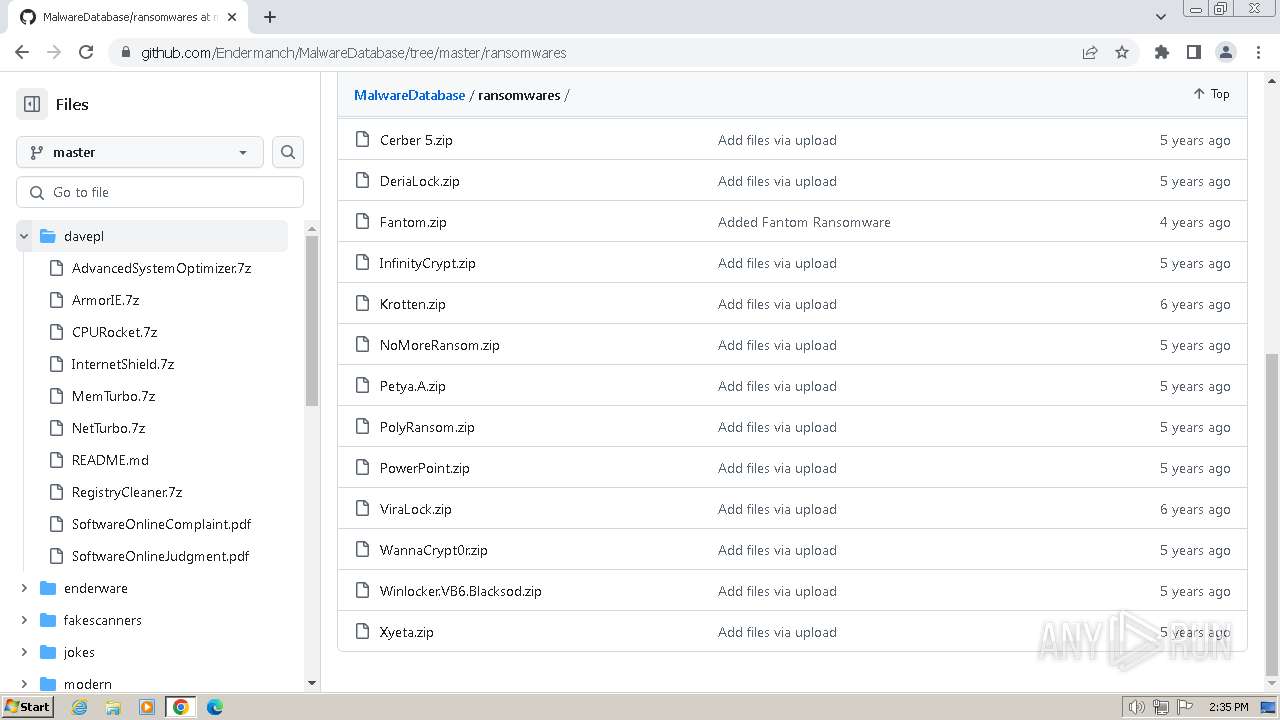
Task: Click the MalwareDatabase breadcrumb link
Action: [x=409, y=95]
